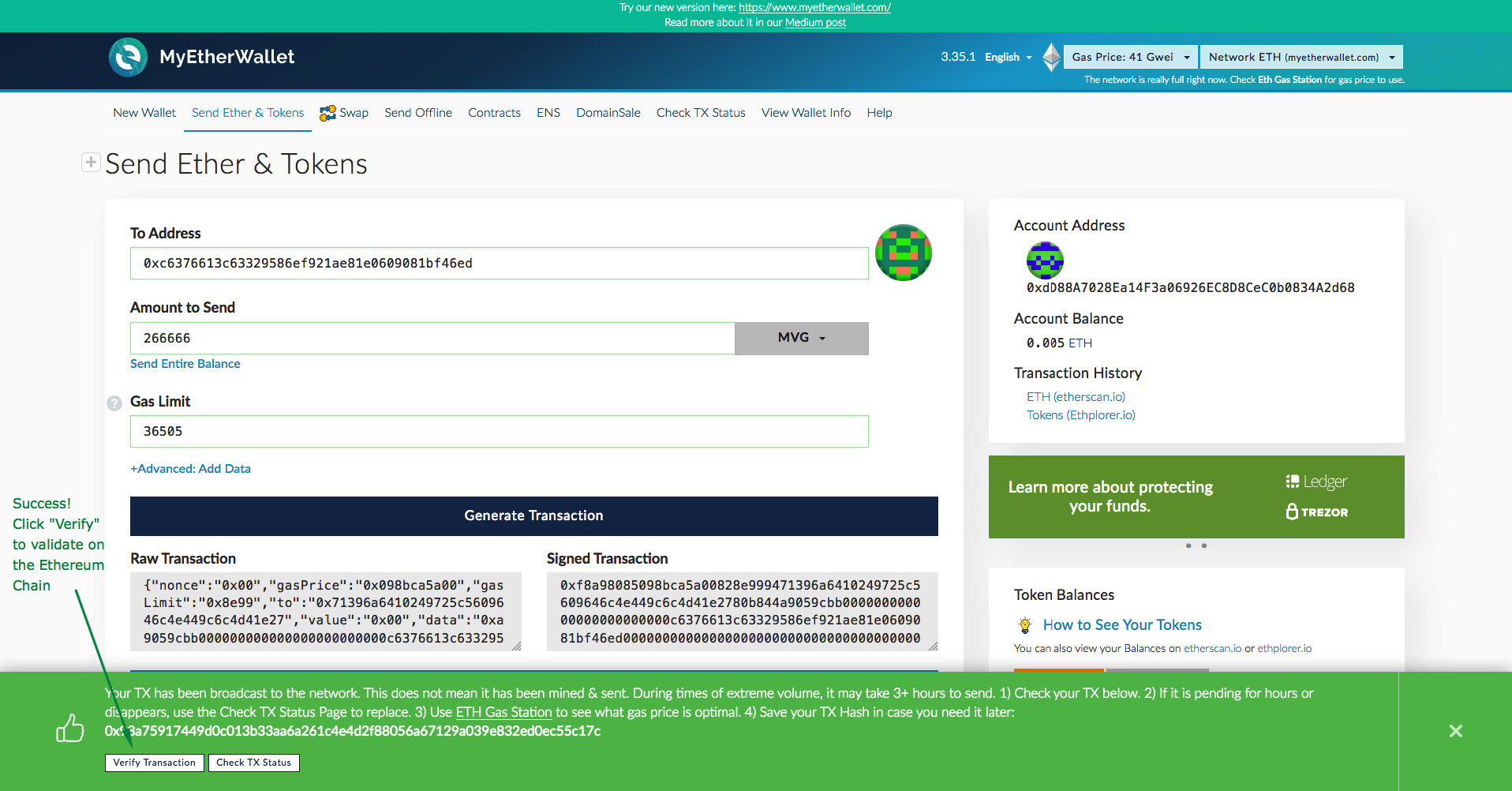Click the Swap exchange icon

click(x=327, y=113)
